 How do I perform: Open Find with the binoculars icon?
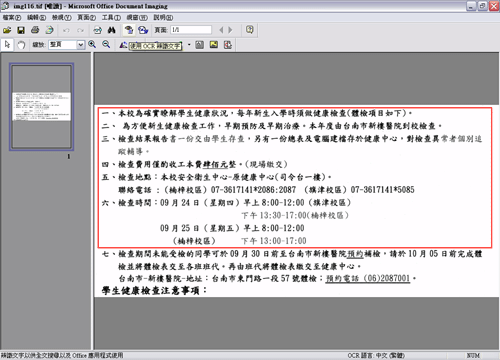(112, 30)
